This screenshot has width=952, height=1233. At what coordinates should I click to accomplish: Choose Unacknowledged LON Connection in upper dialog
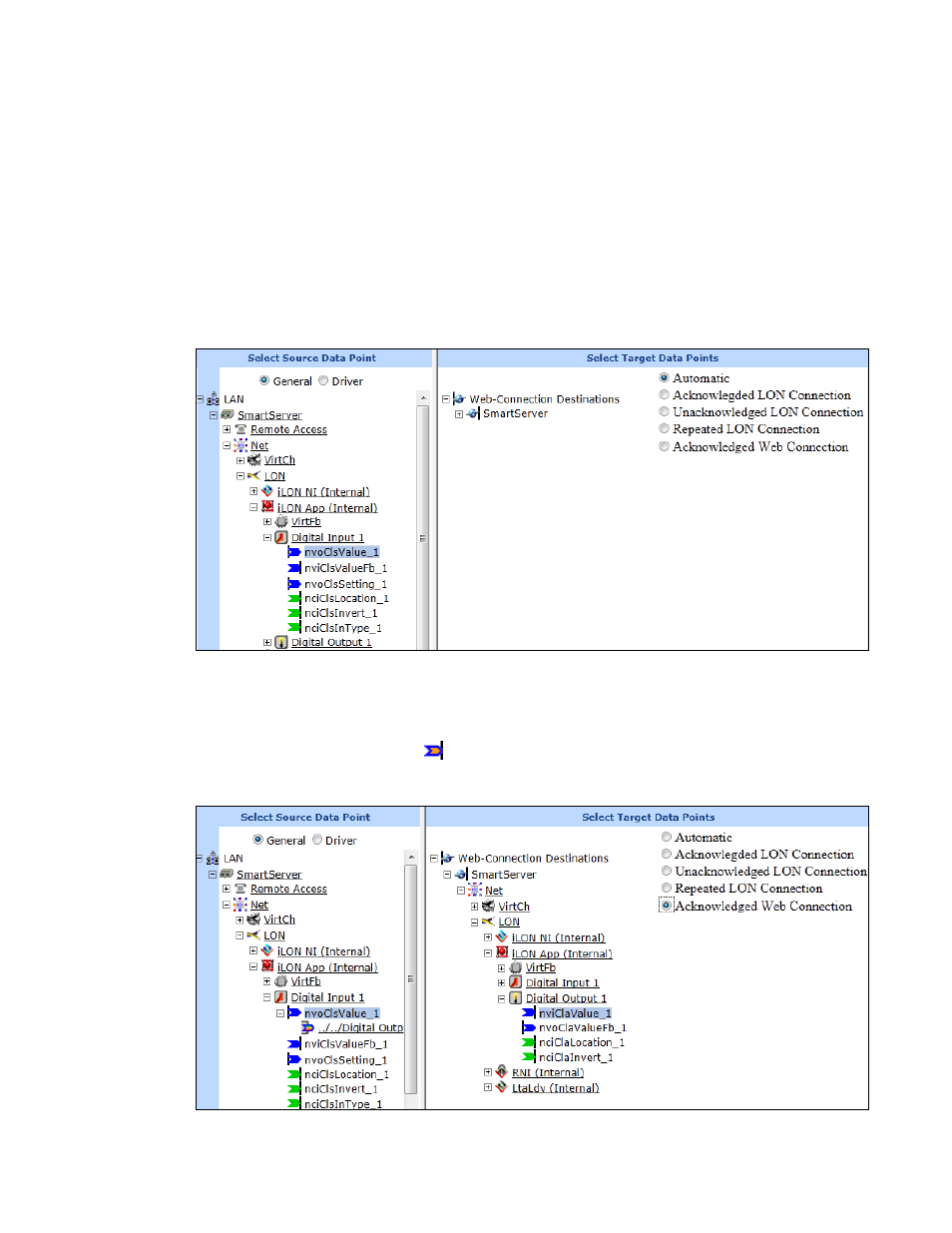(x=664, y=412)
